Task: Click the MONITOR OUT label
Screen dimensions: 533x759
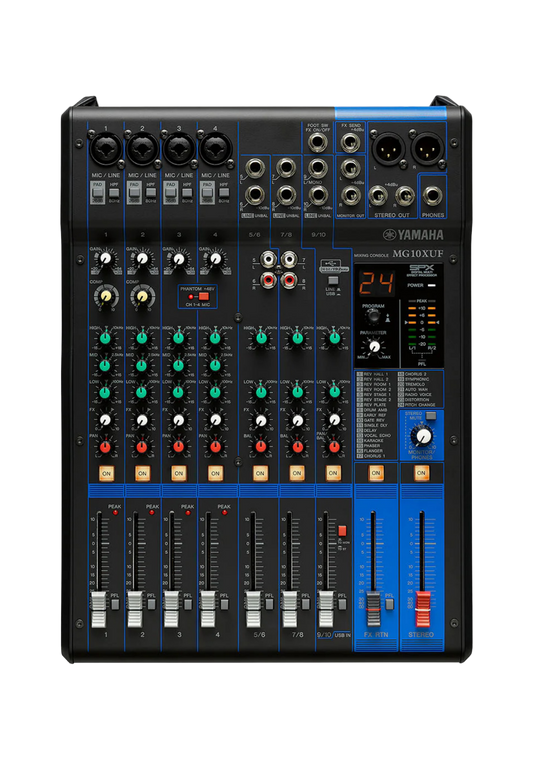Action: pyautogui.click(x=350, y=215)
